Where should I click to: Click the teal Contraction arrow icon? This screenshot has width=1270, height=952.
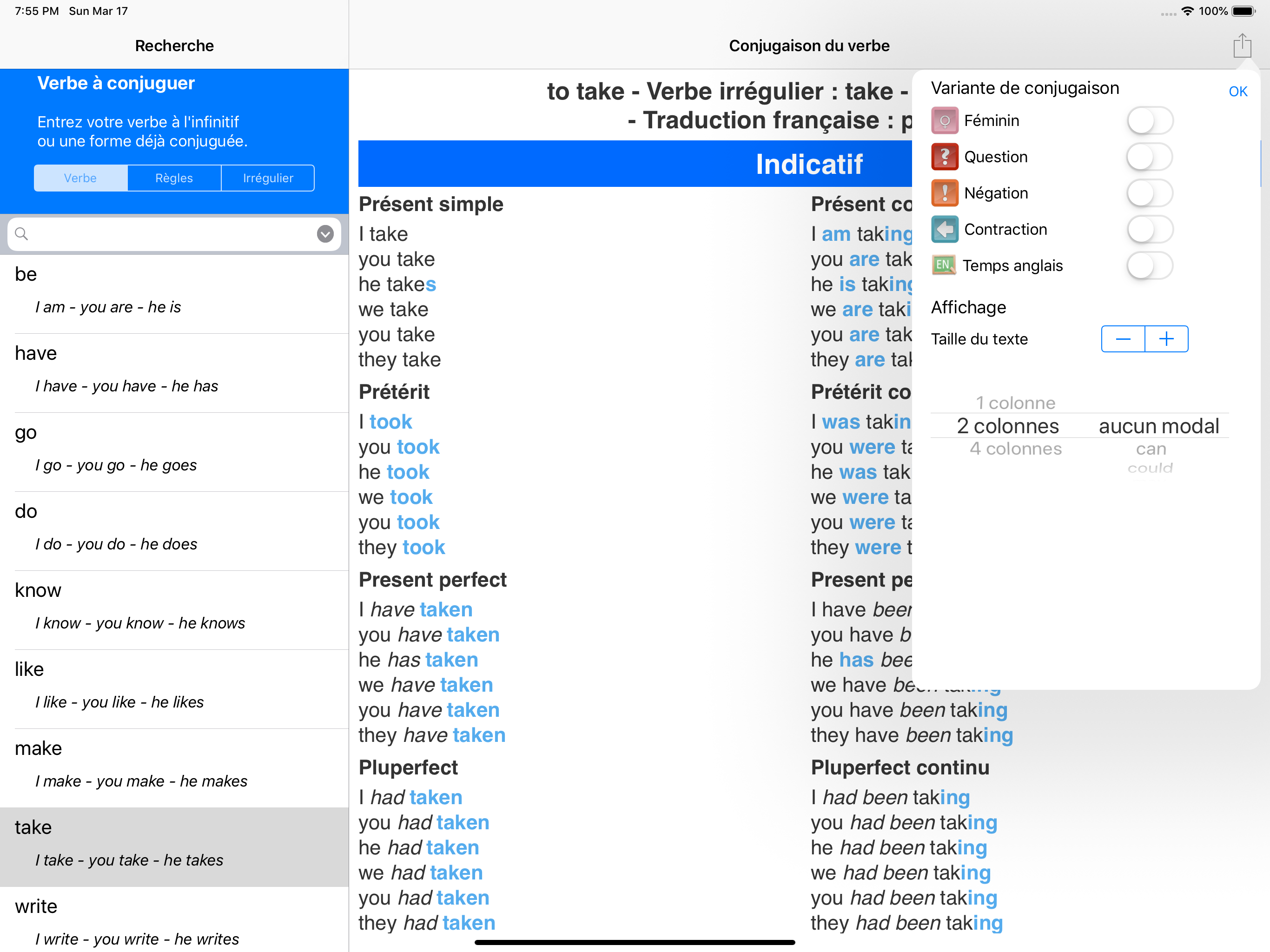click(x=945, y=229)
